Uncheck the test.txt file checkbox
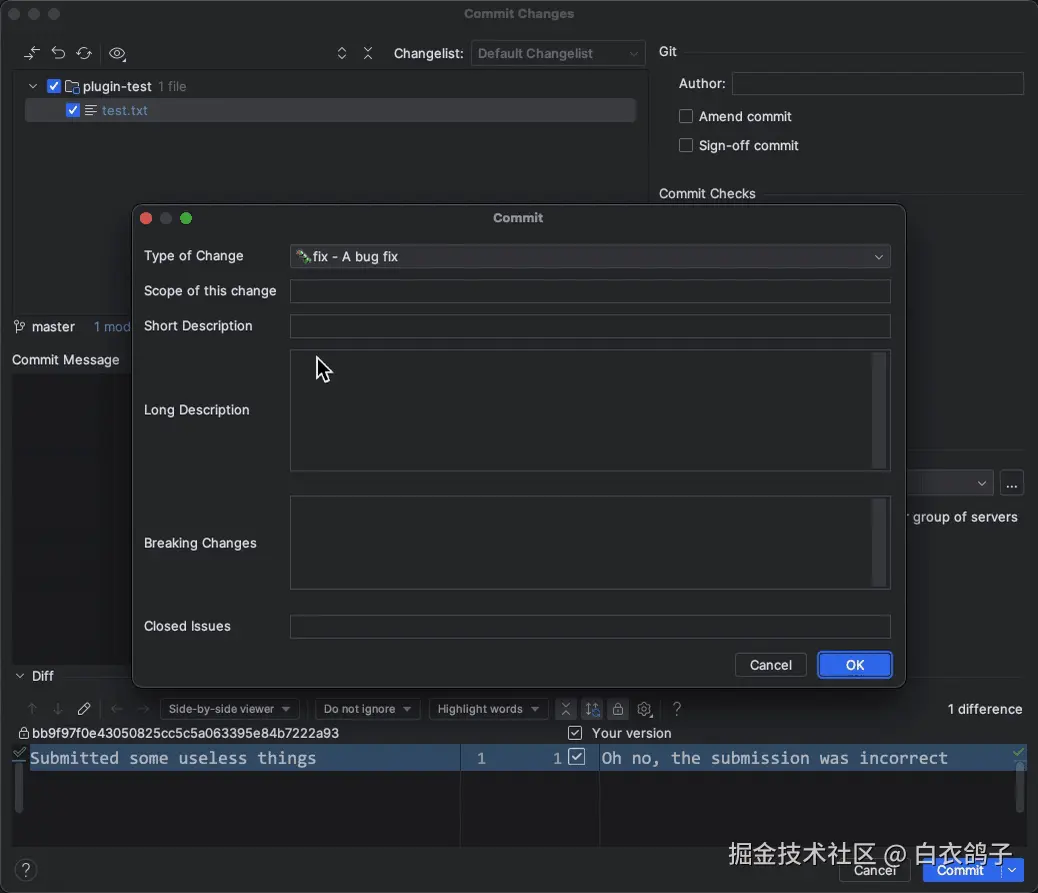Image resolution: width=1038 pixels, height=893 pixels. point(73,110)
